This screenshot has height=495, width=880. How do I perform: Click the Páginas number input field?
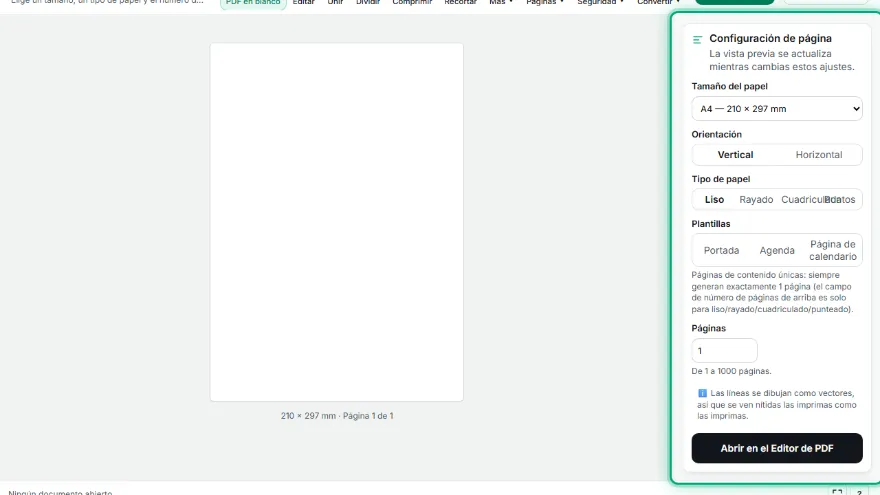point(724,351)
